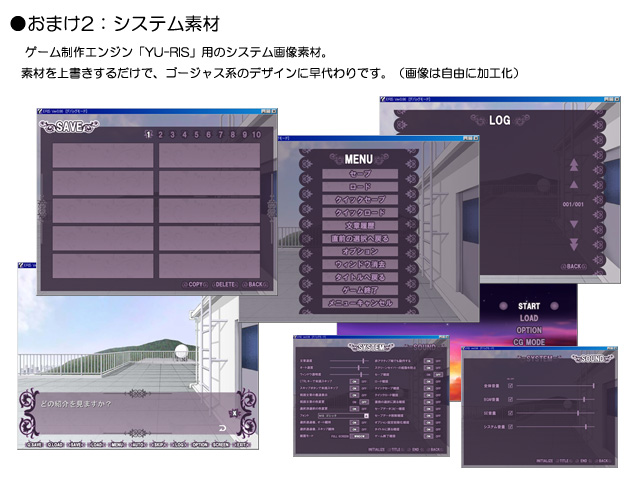Choose オプション in the MENU window
The width and height of the screenshot is (640, 480).
point(360,251)
